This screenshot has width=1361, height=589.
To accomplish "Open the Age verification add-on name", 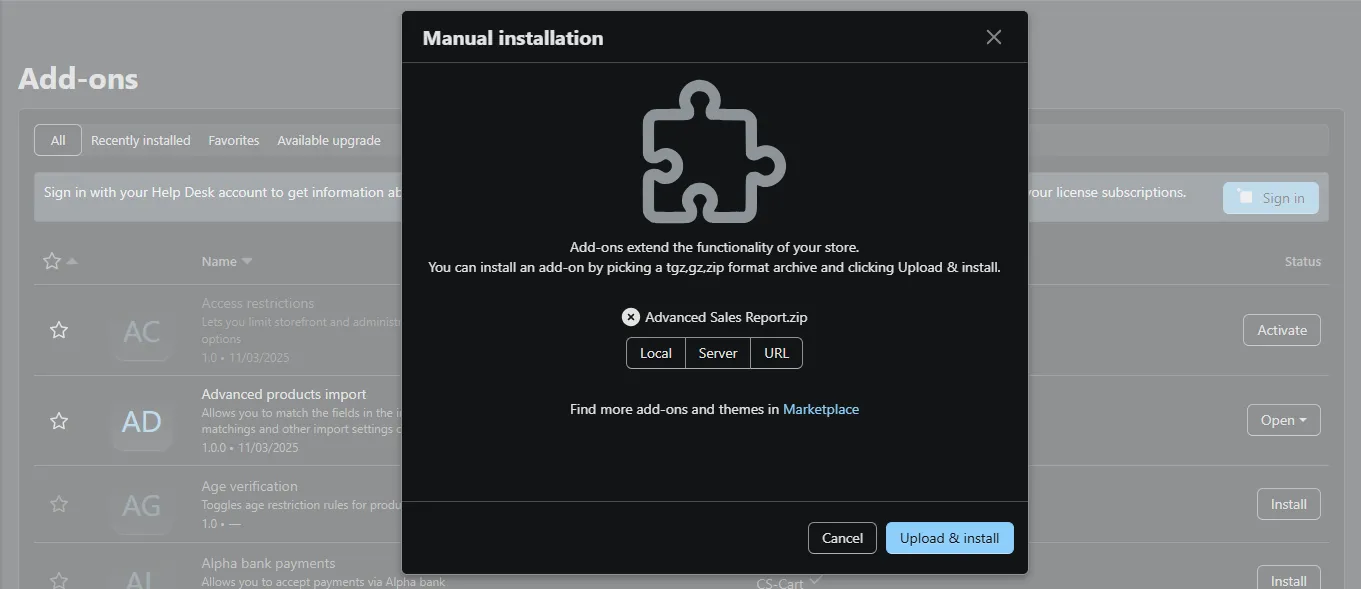I will point(250,486).
